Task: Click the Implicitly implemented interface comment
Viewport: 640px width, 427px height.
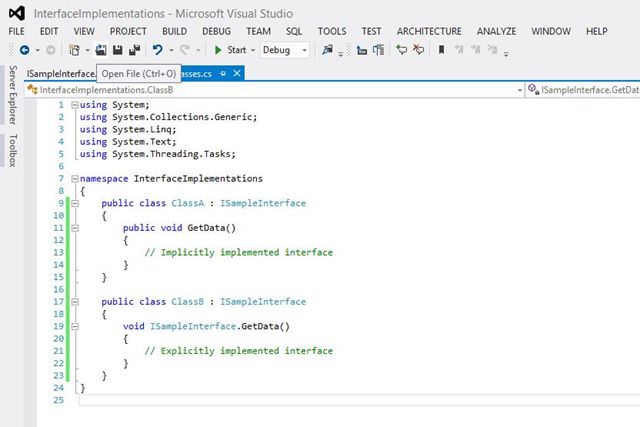Action: (x=239, y=253)
